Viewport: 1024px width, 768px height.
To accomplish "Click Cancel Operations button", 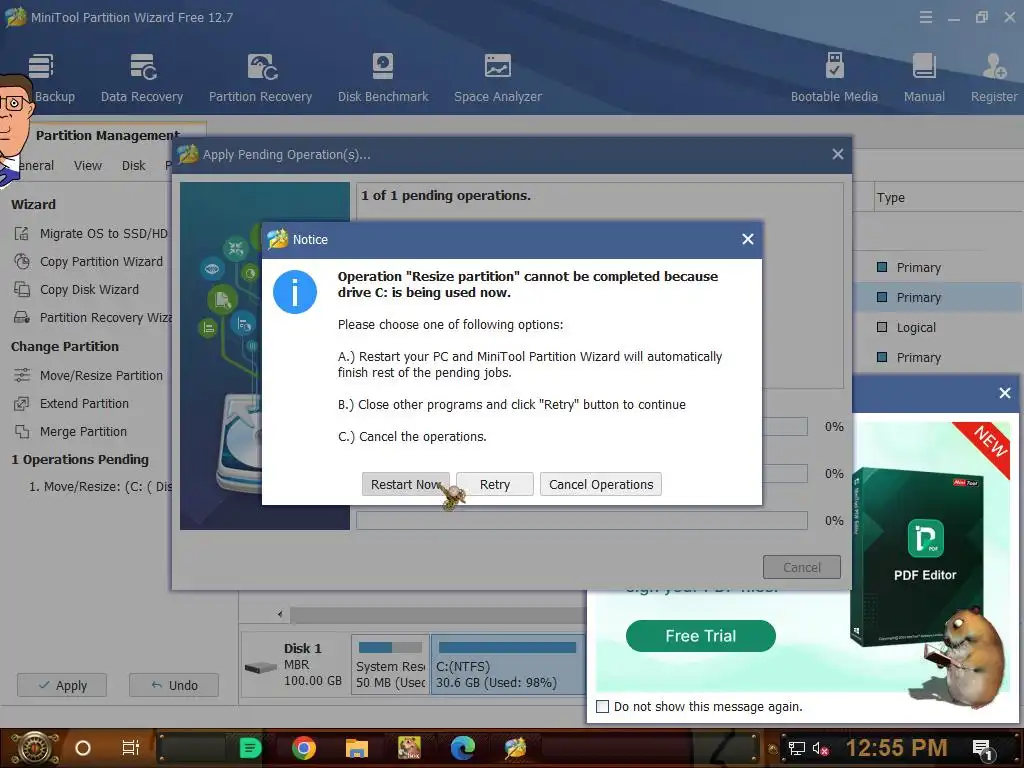I will (x=601, y=484).
